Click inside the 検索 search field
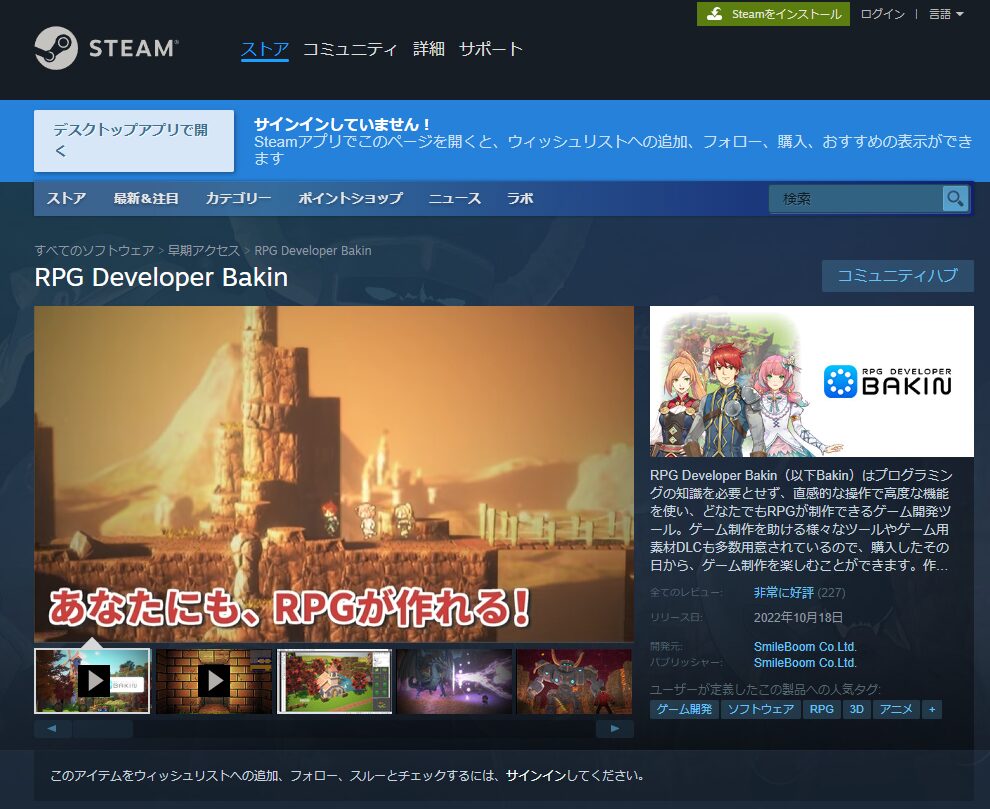The image size is (990, 809). coord(855,198)
